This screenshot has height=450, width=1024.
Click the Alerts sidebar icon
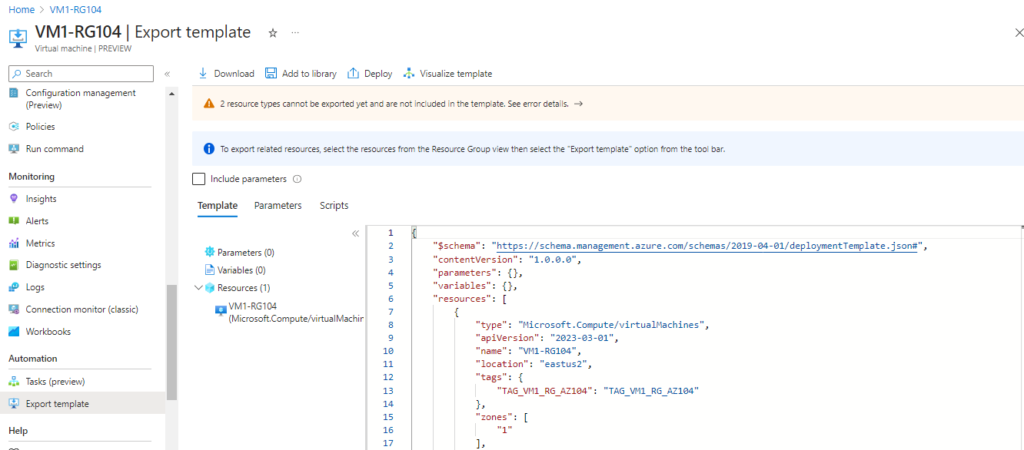pyautogui.click(x=14, y=221)
